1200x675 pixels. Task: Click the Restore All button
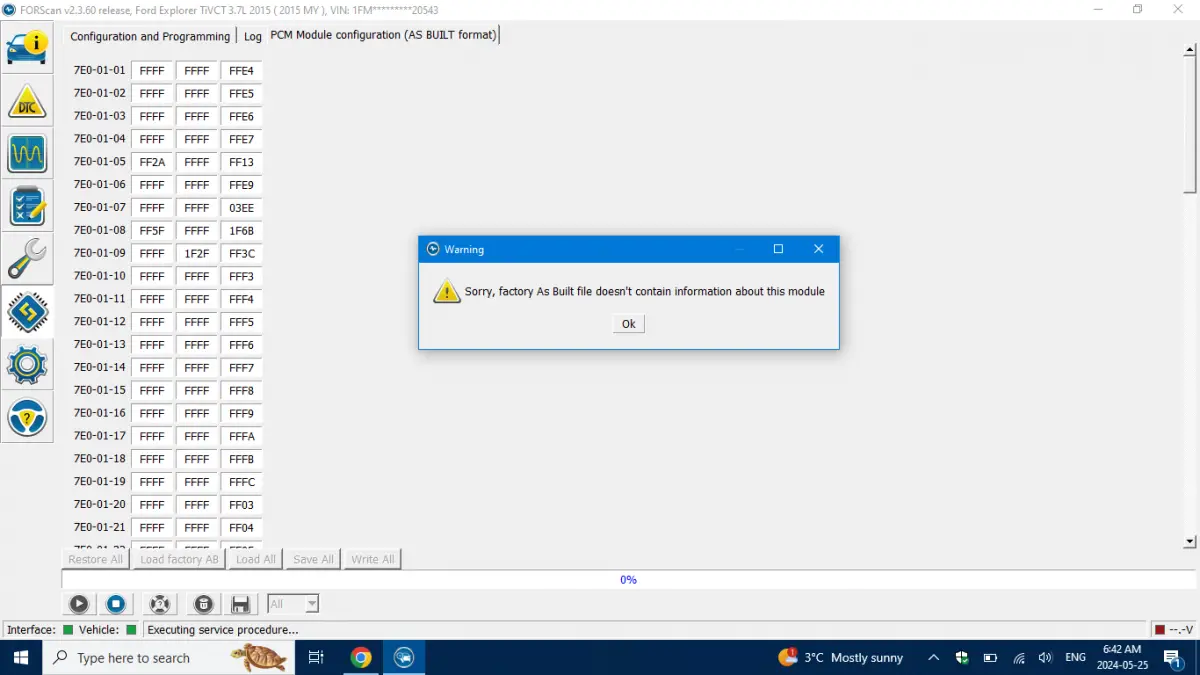95,559
